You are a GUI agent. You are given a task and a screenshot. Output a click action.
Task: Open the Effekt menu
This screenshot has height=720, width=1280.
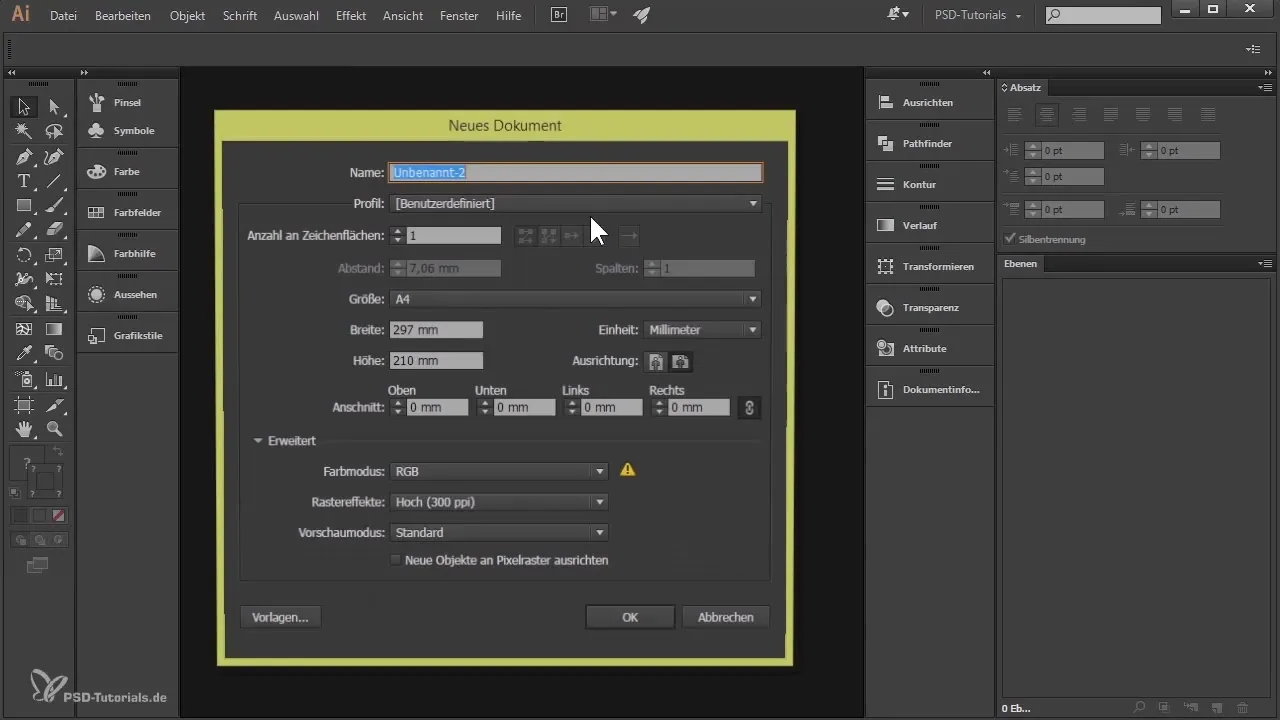click(351, 16)
